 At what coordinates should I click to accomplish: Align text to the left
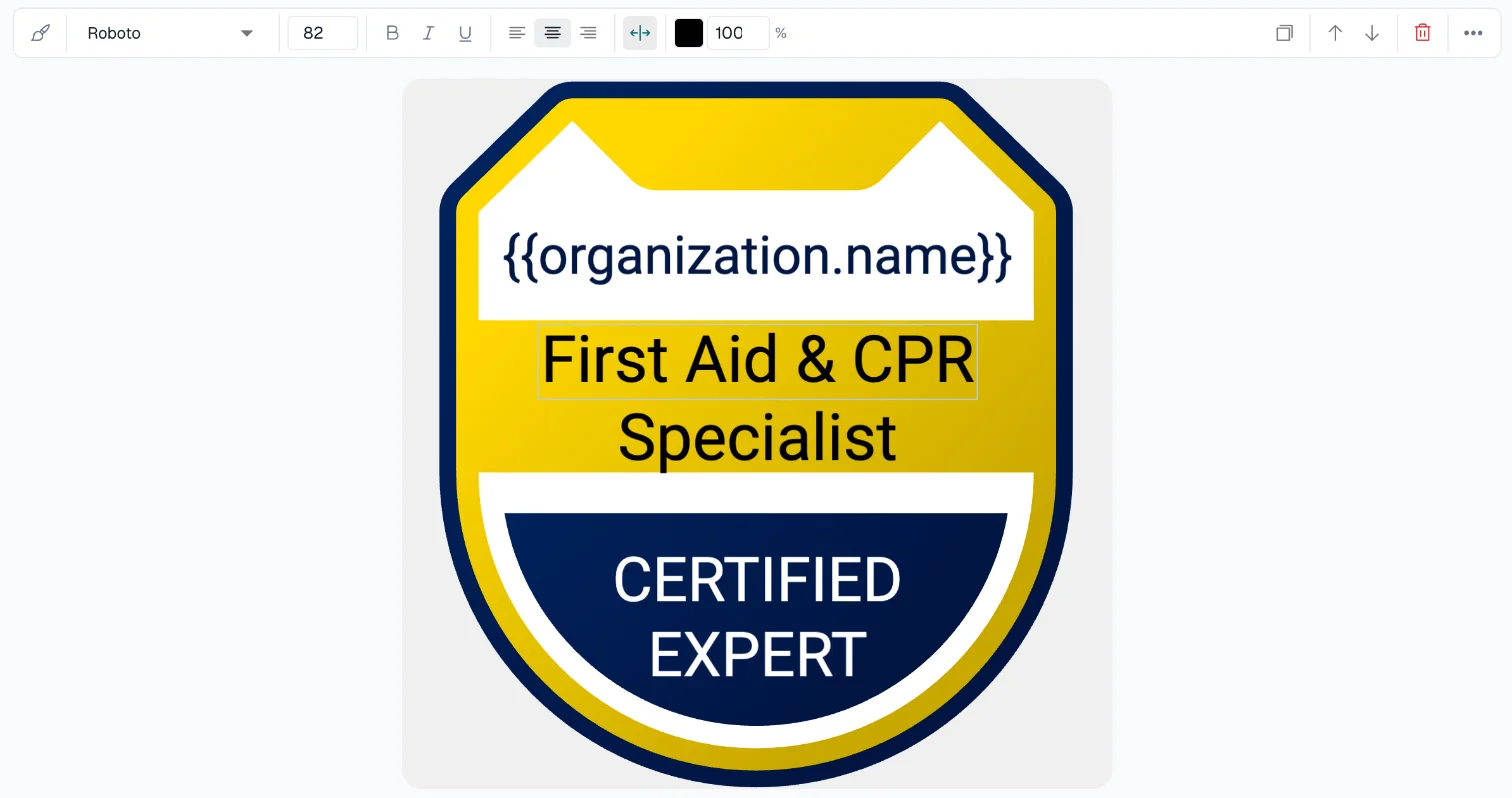tap(517, 33)
